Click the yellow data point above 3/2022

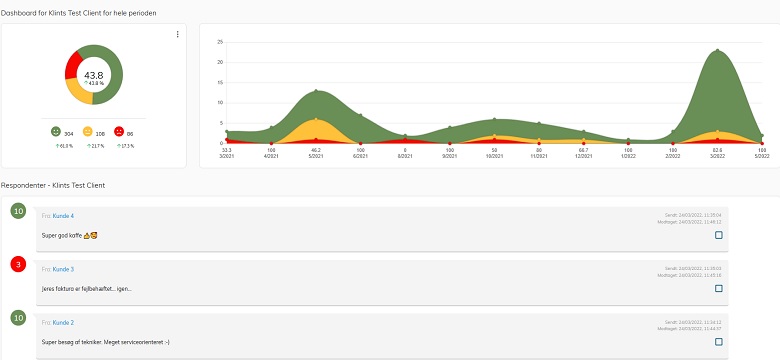tap(717, 132)
